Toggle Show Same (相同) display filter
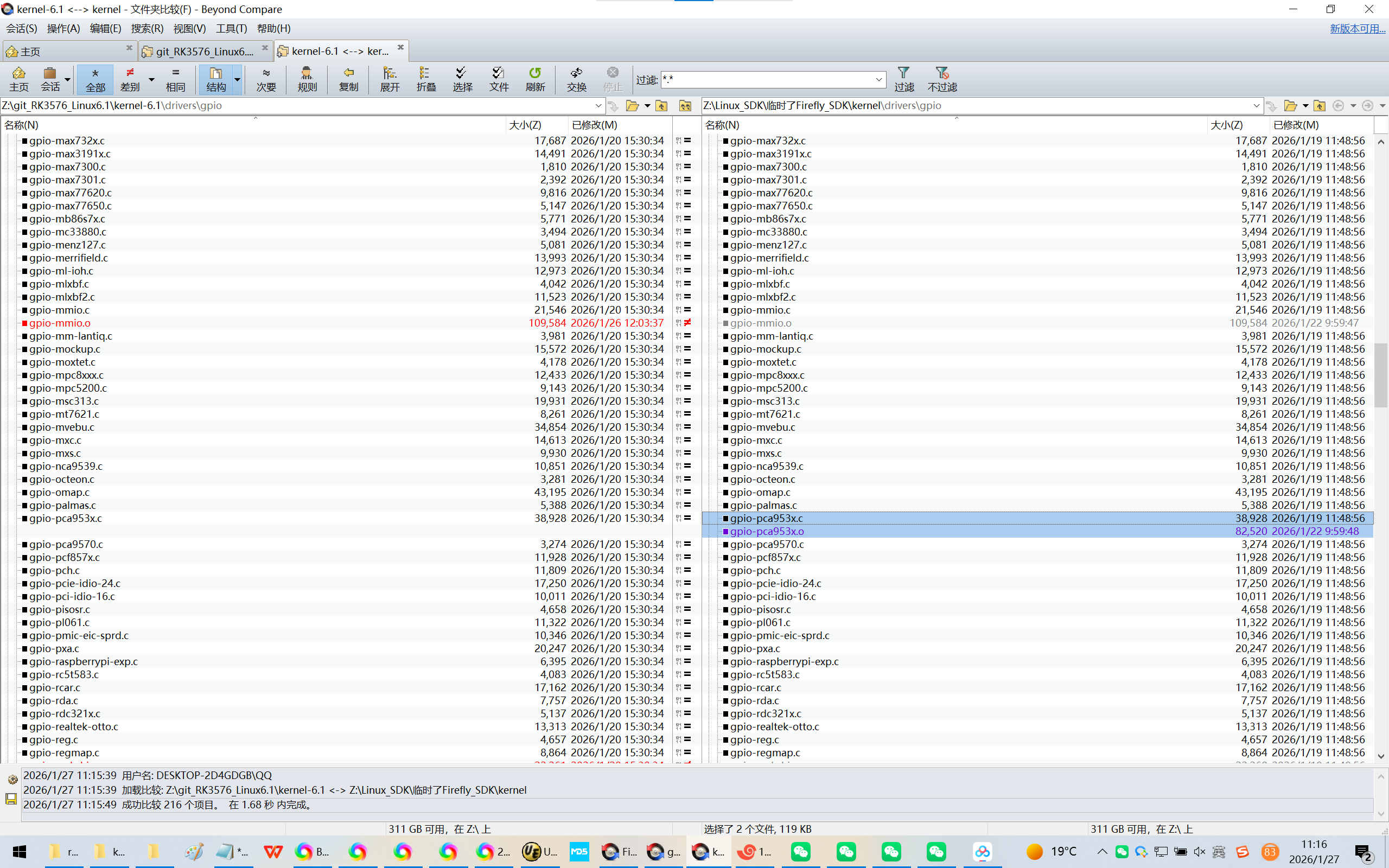Viewport: 1389px width, 868px height. tap(176, 79)
